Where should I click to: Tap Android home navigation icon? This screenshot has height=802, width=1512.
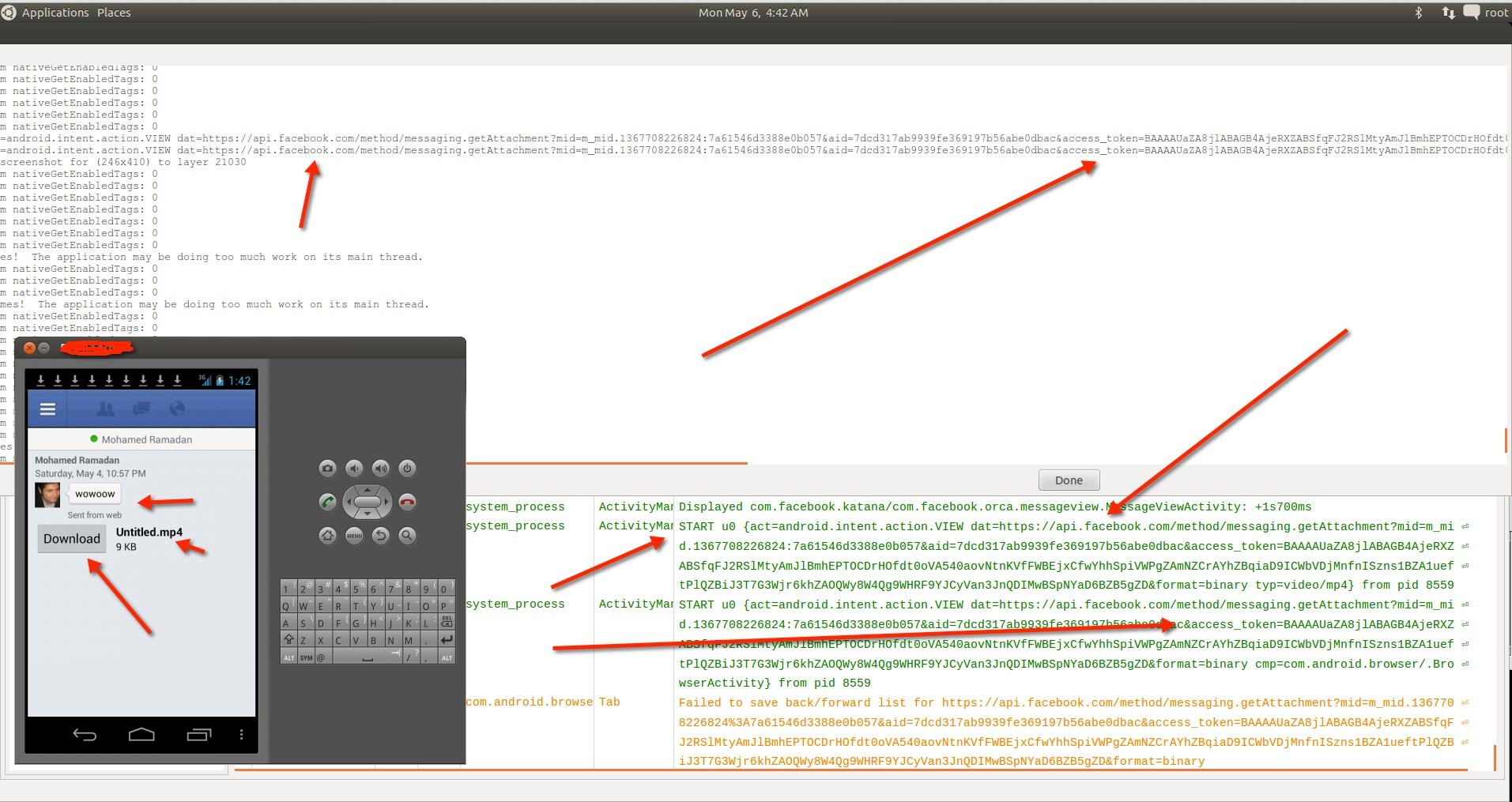(x=141, y=735)
